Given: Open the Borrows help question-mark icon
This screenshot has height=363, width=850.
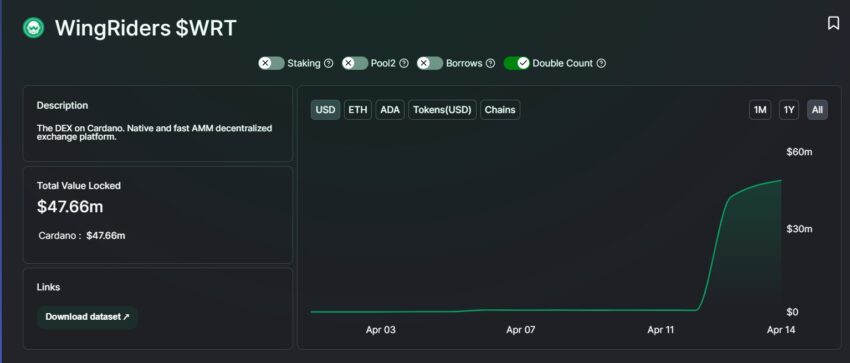Looking at the screenshot, I should click(x=490, y=63).
